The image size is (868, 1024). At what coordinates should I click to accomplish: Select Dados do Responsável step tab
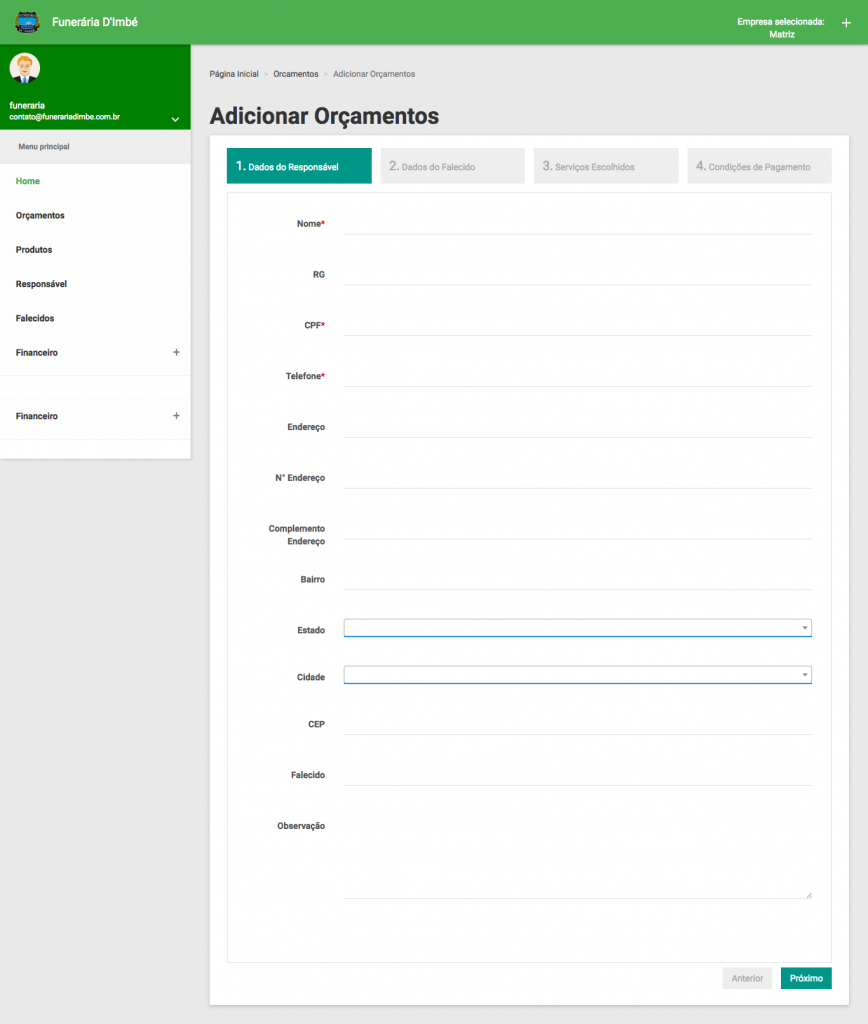point(299,166)
